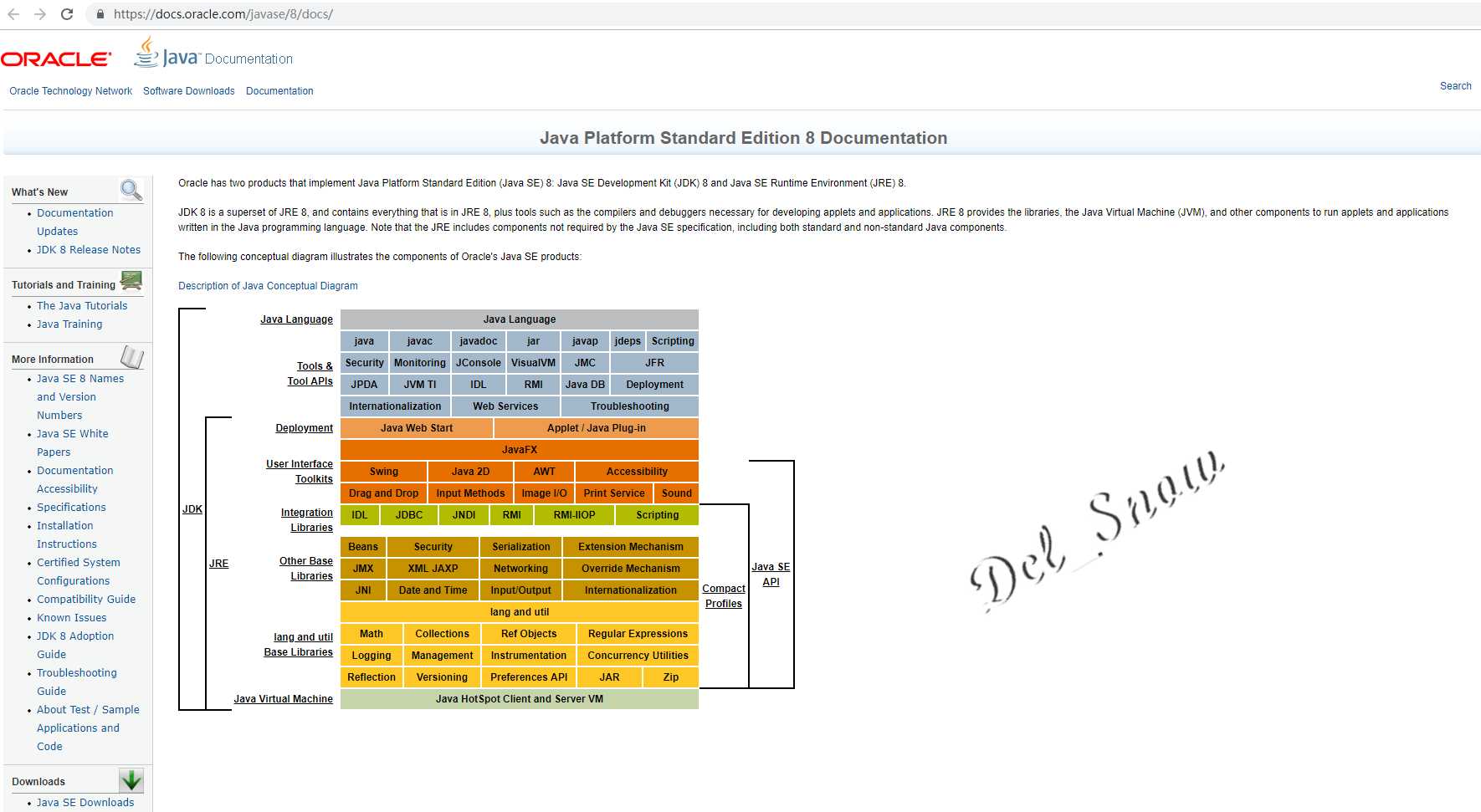The width and height of the screenshot is (1481, 812).
Task: Select the Concurrency Utilities cell
Action: coord(638,656)
